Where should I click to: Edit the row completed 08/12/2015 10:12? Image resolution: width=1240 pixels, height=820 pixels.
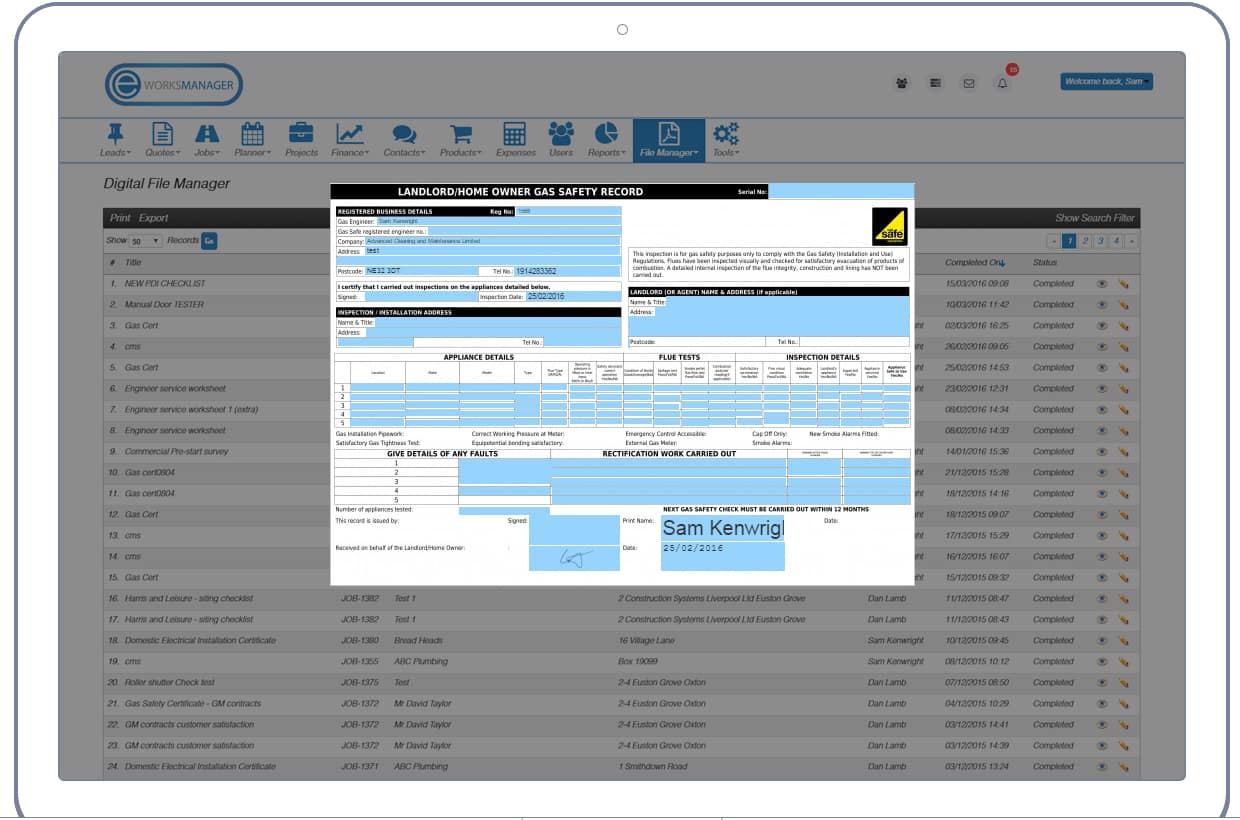point(1123,661)
